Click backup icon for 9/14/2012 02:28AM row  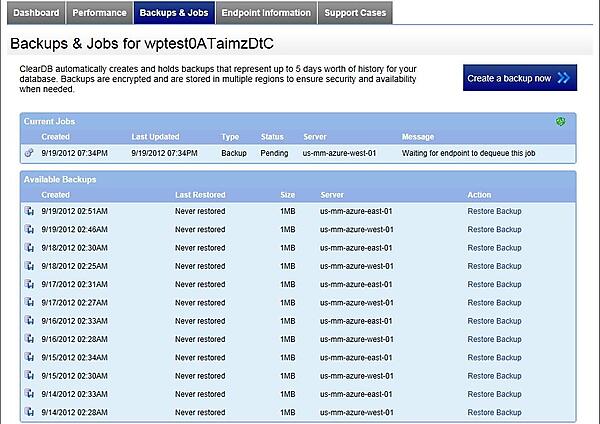[29, 412]
